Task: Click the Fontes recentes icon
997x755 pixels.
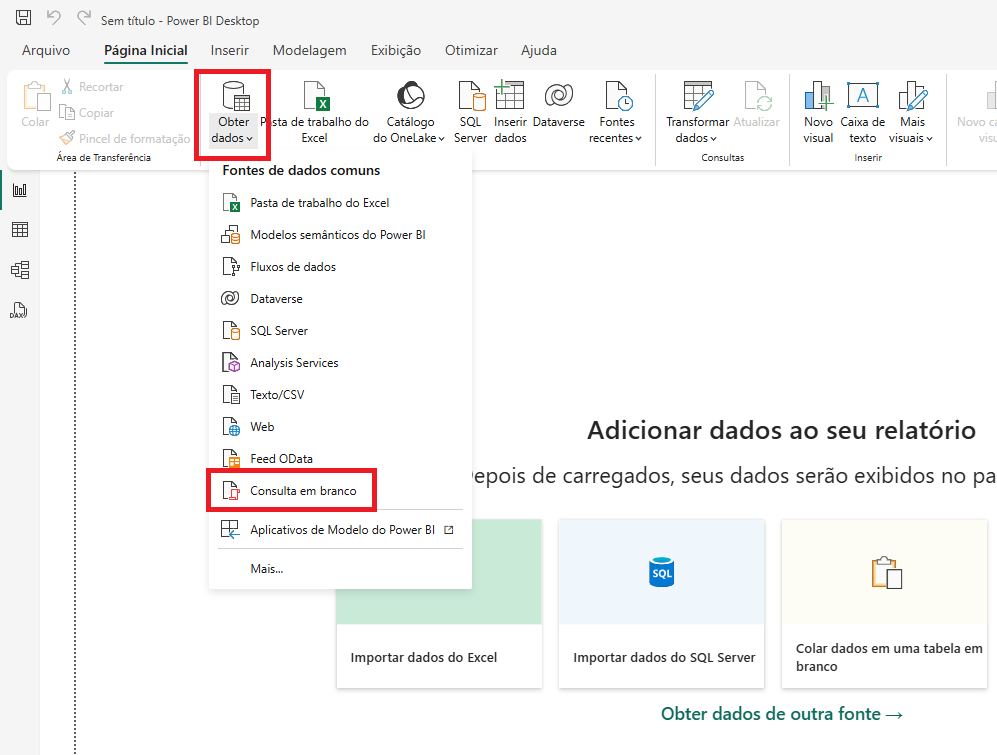Action: point(618,96)
